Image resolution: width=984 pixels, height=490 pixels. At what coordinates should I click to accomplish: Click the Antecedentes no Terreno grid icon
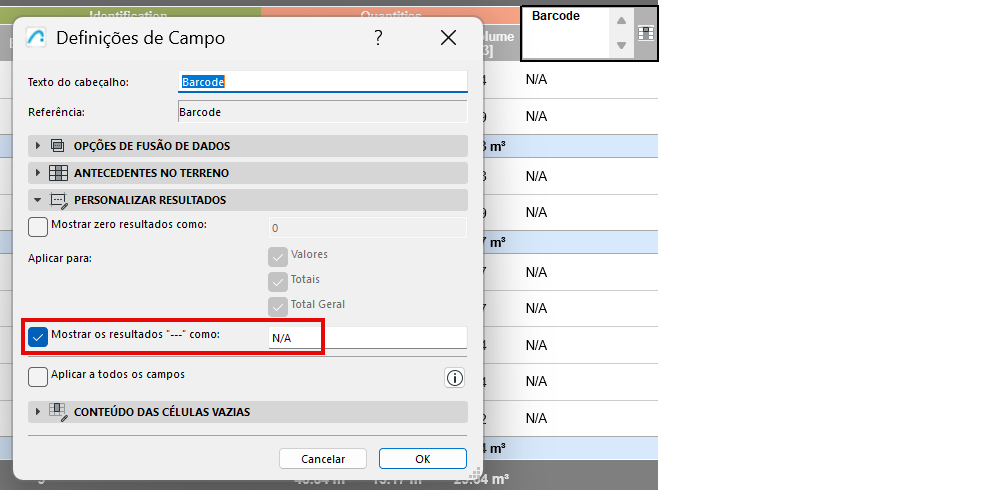58,173
